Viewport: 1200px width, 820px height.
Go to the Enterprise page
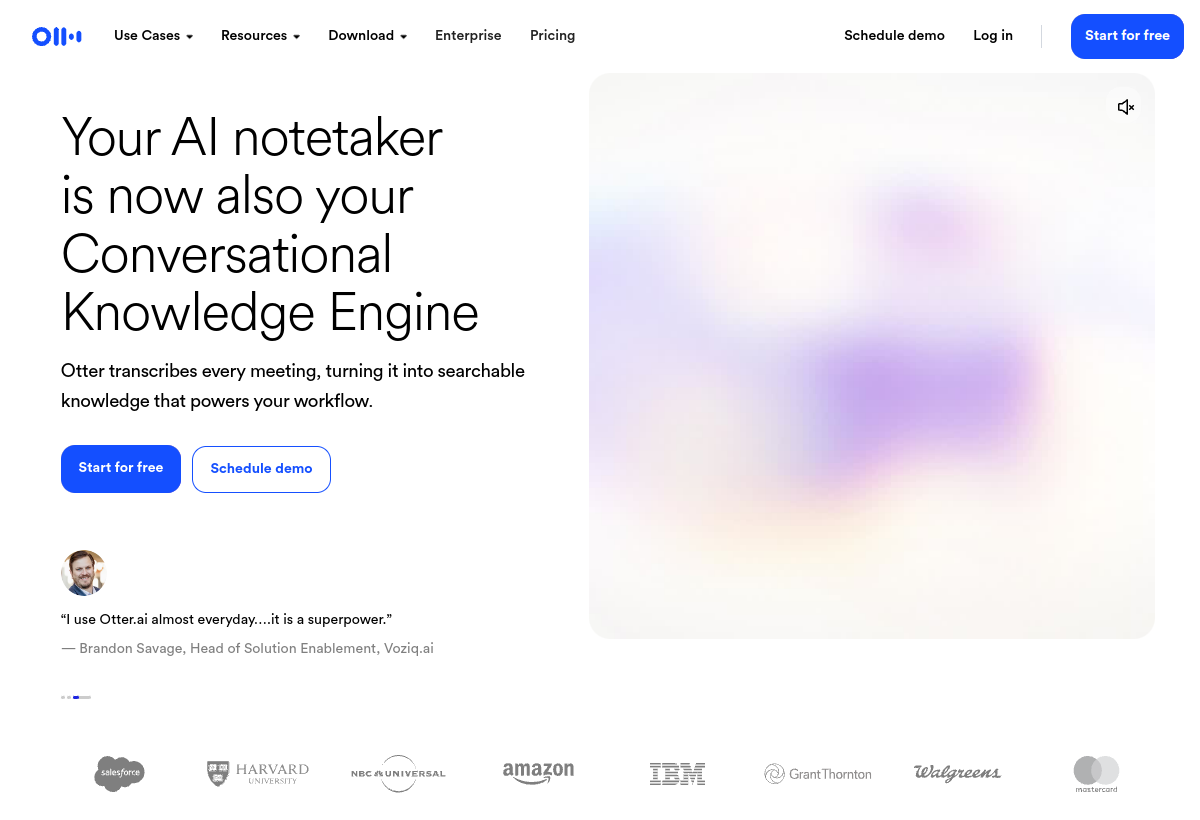tap(468, 35)
